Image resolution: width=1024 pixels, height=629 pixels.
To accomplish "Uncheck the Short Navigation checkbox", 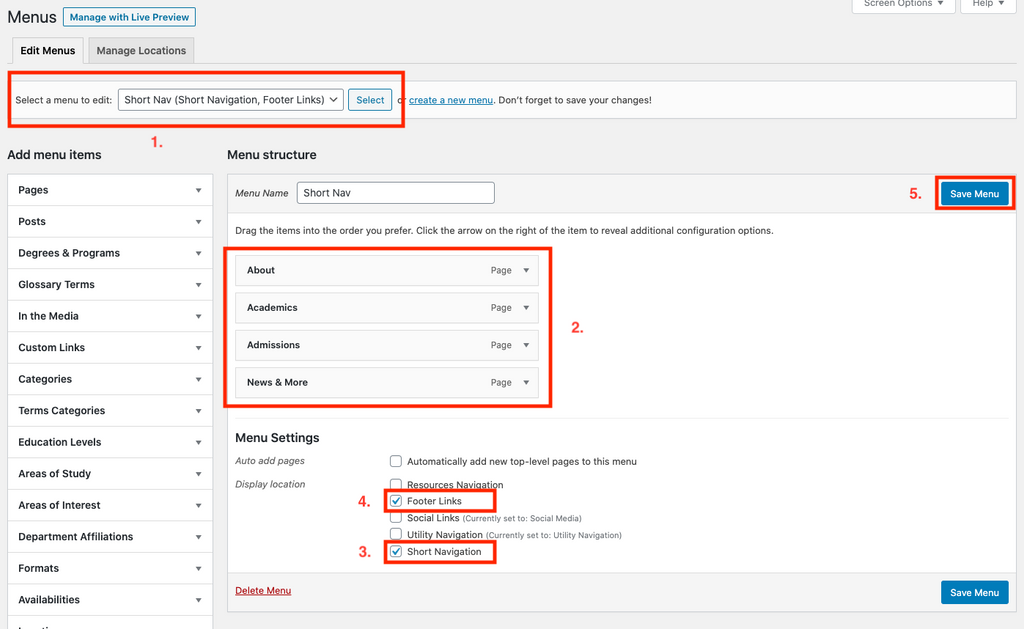I will tap(397, 552).
